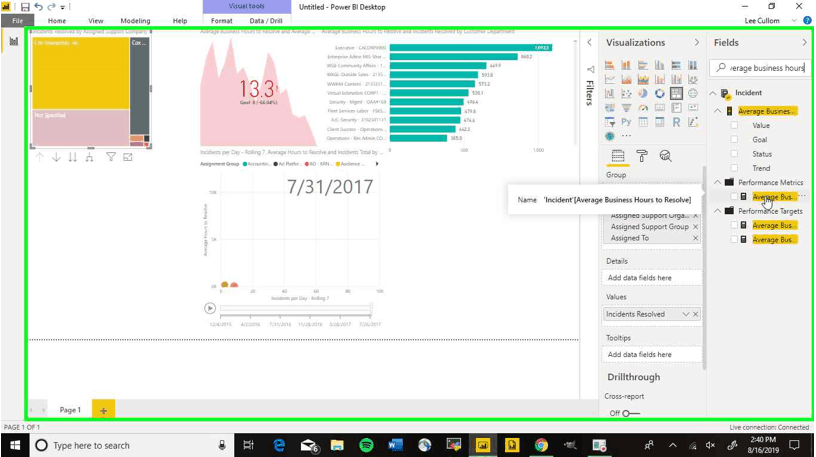Viewport: 816px width, 457px height.
Task: Open the Incidents Resolved field dropdown
Action: 685,314
